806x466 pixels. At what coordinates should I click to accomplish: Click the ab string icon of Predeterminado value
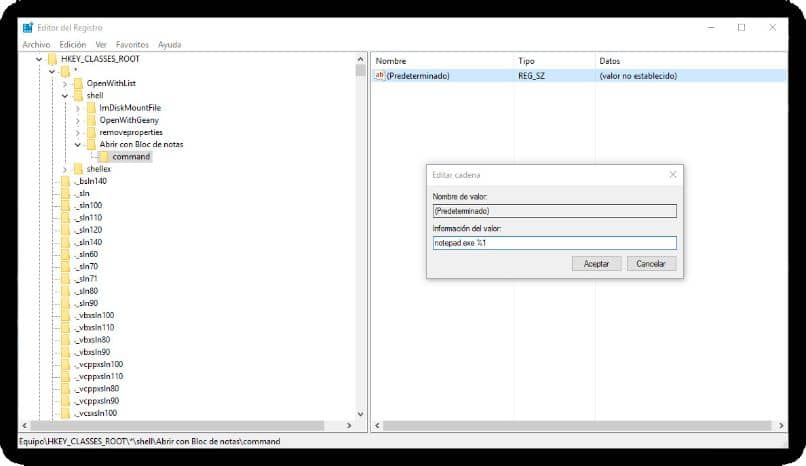(x=379, y=76)
